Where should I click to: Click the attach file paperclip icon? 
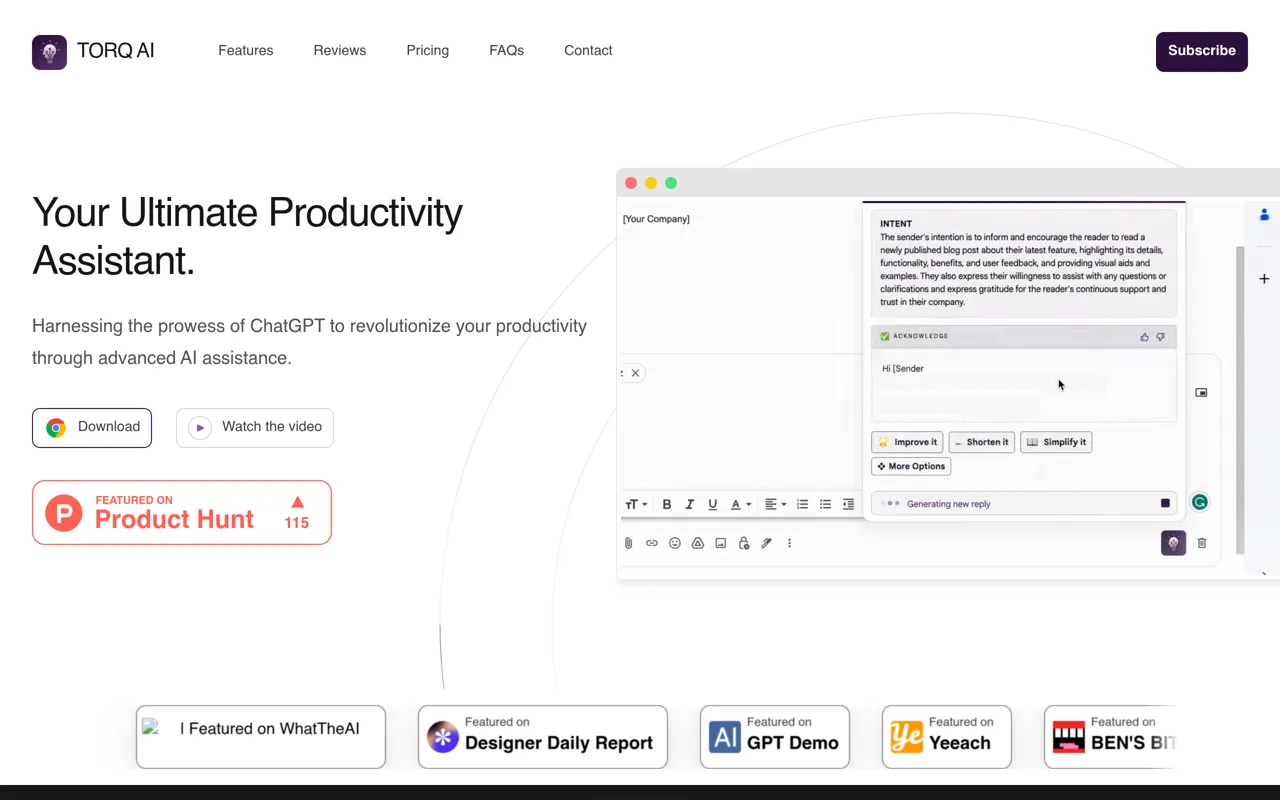629,543
